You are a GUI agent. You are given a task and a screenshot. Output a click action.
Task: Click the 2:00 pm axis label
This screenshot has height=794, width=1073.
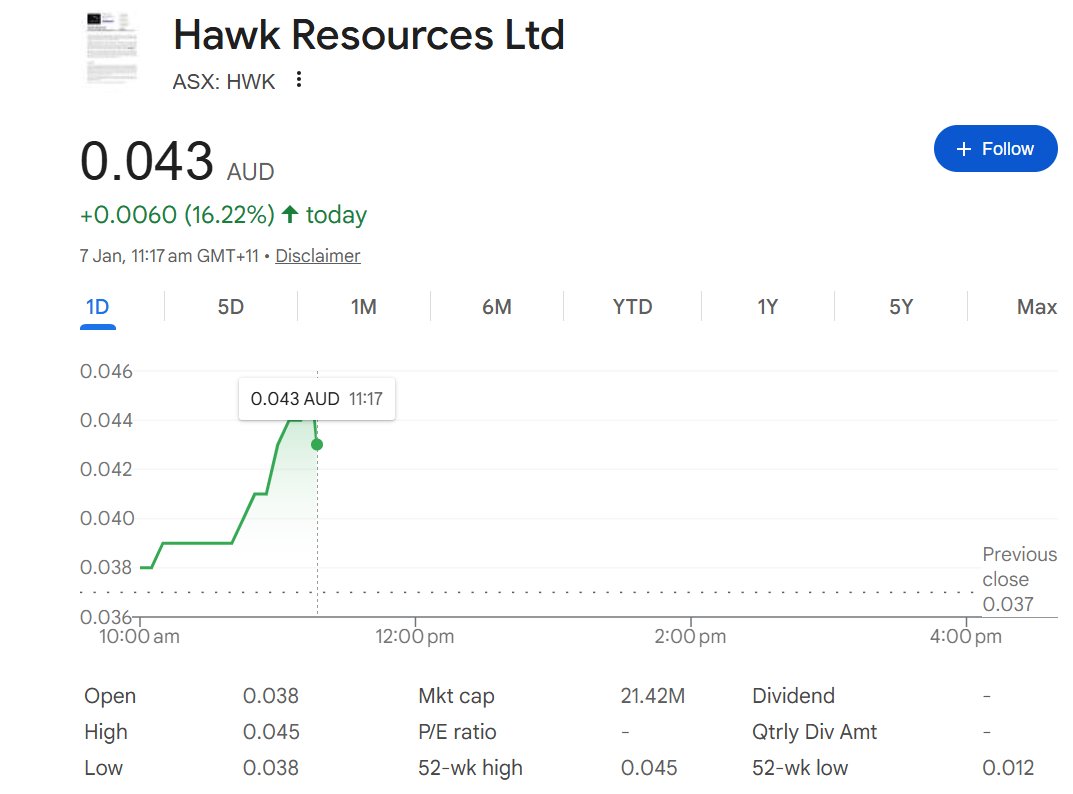click(690, 637)
